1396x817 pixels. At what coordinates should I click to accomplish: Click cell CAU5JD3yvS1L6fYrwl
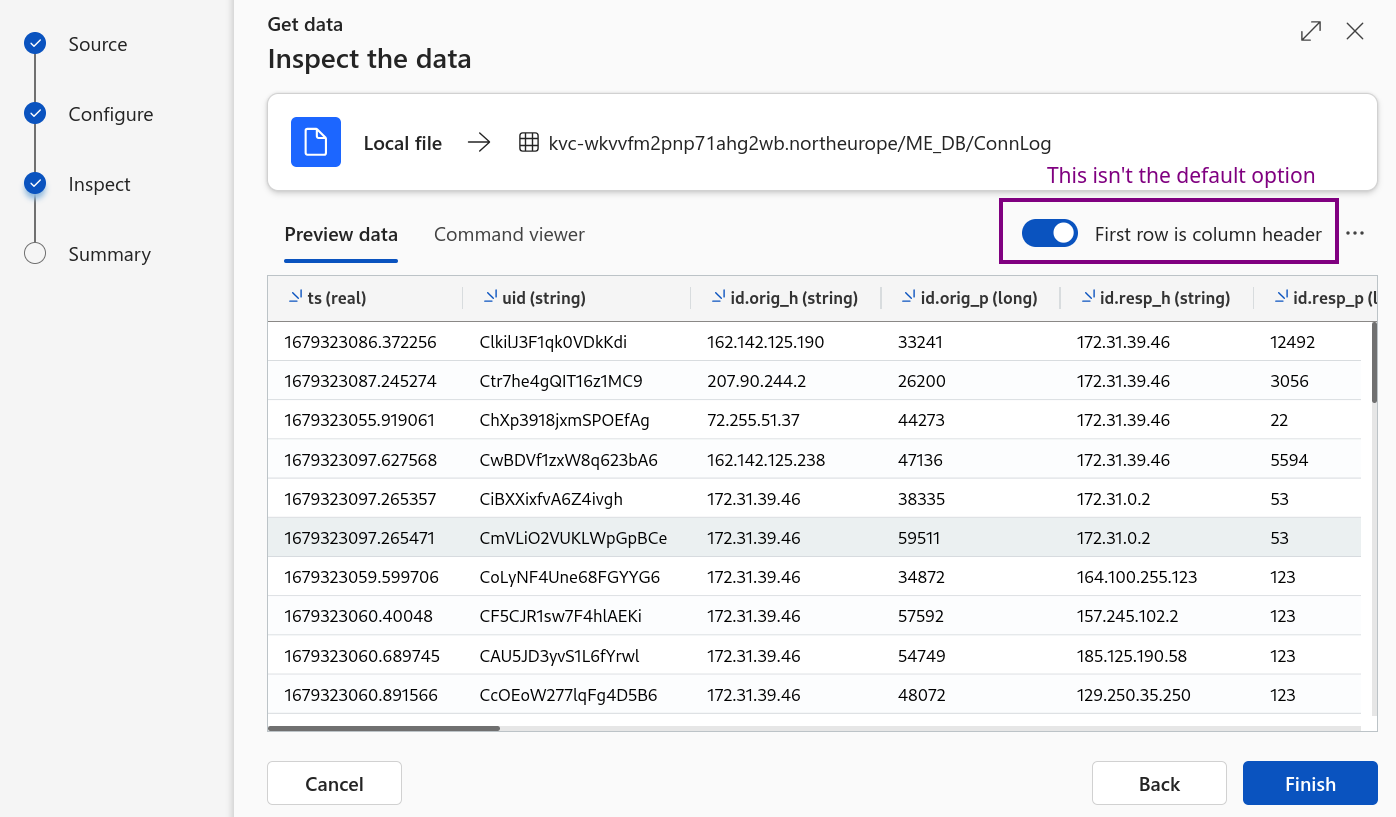point(559,656)
